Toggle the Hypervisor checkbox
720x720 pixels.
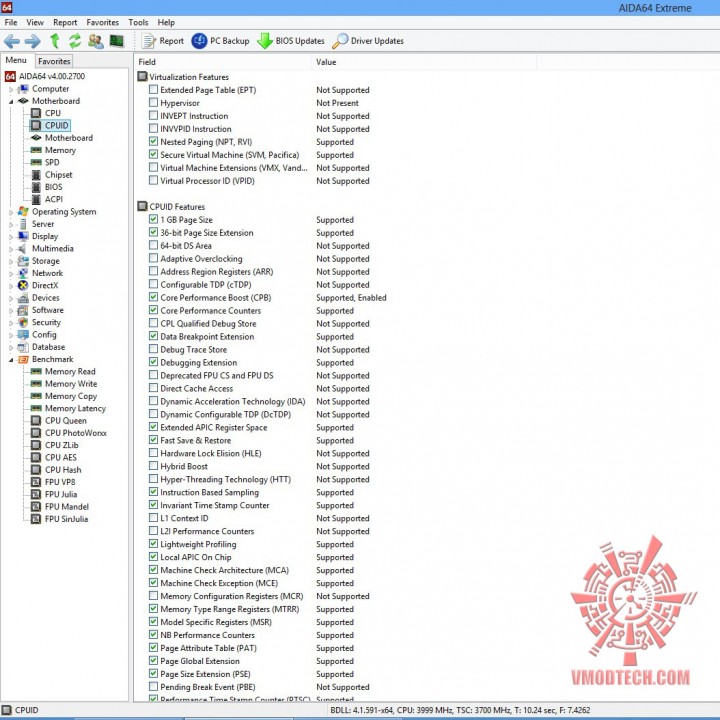pos(153,102)
